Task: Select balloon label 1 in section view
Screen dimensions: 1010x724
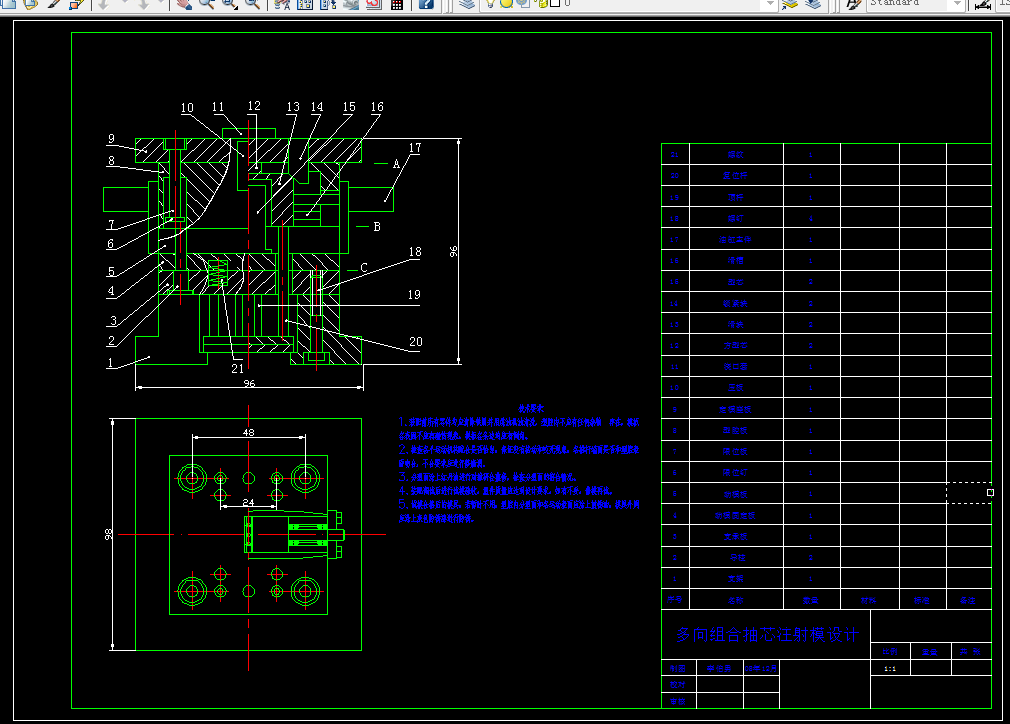Action: 110,362
